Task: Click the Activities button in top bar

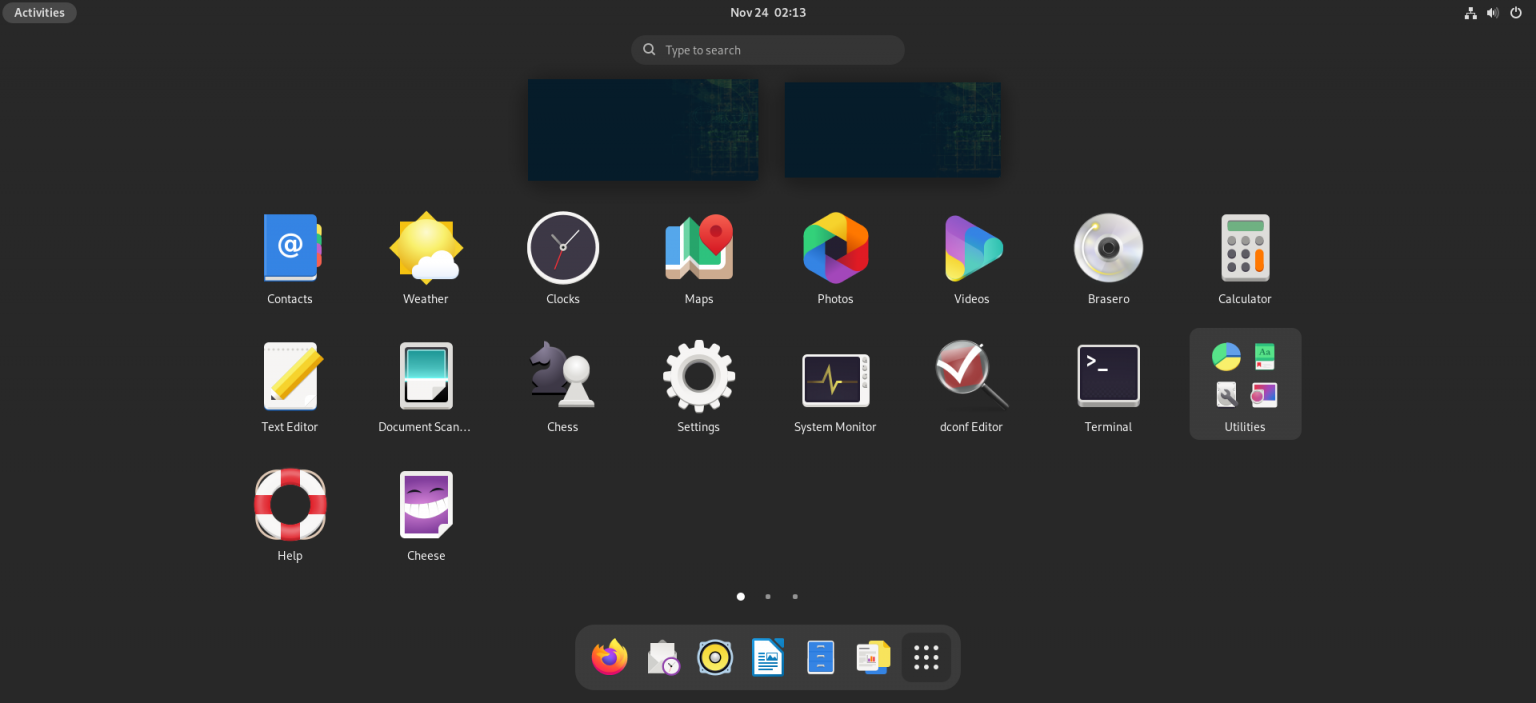Action: coord(40,13)
